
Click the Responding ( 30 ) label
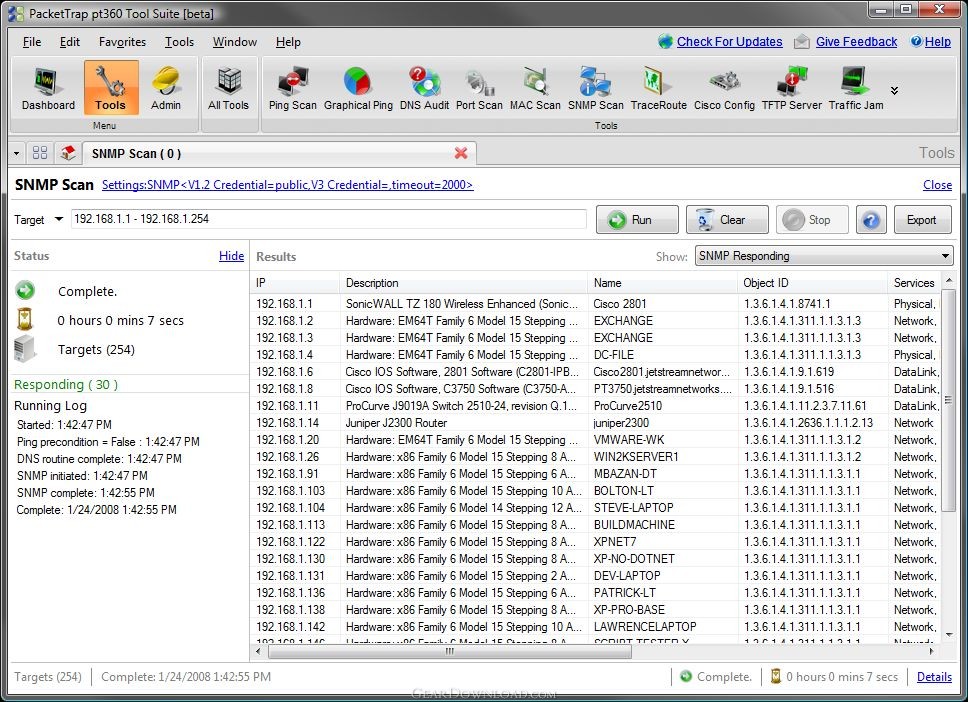click(66, 385)
